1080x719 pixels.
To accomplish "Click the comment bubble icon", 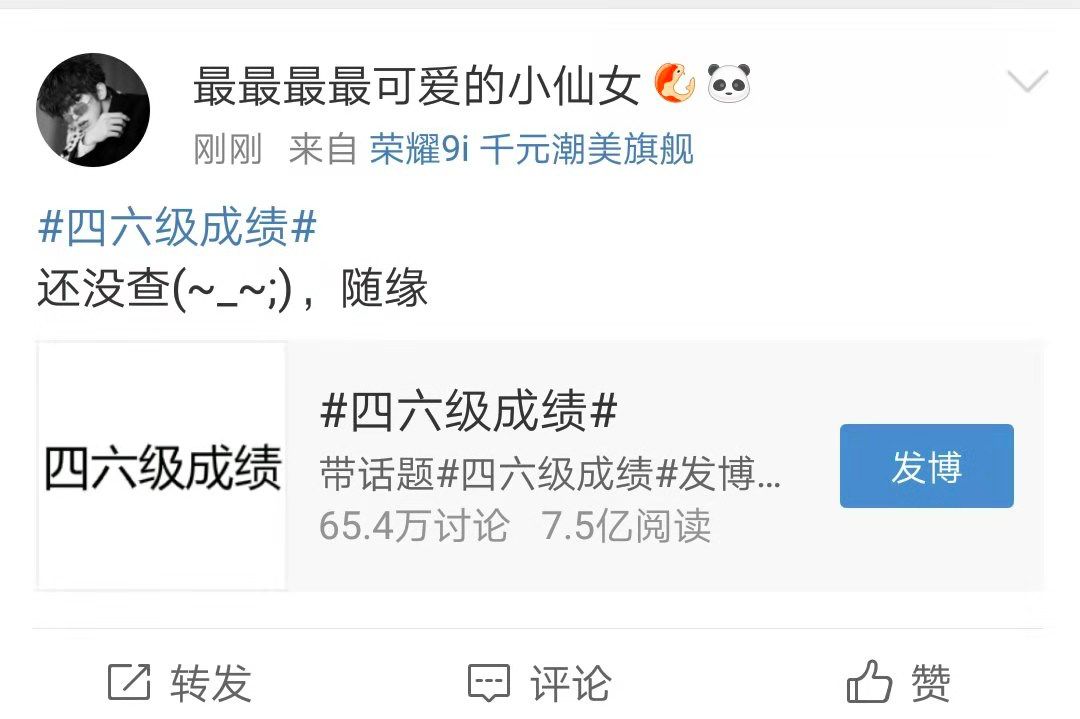I will (x=489, y=682).
